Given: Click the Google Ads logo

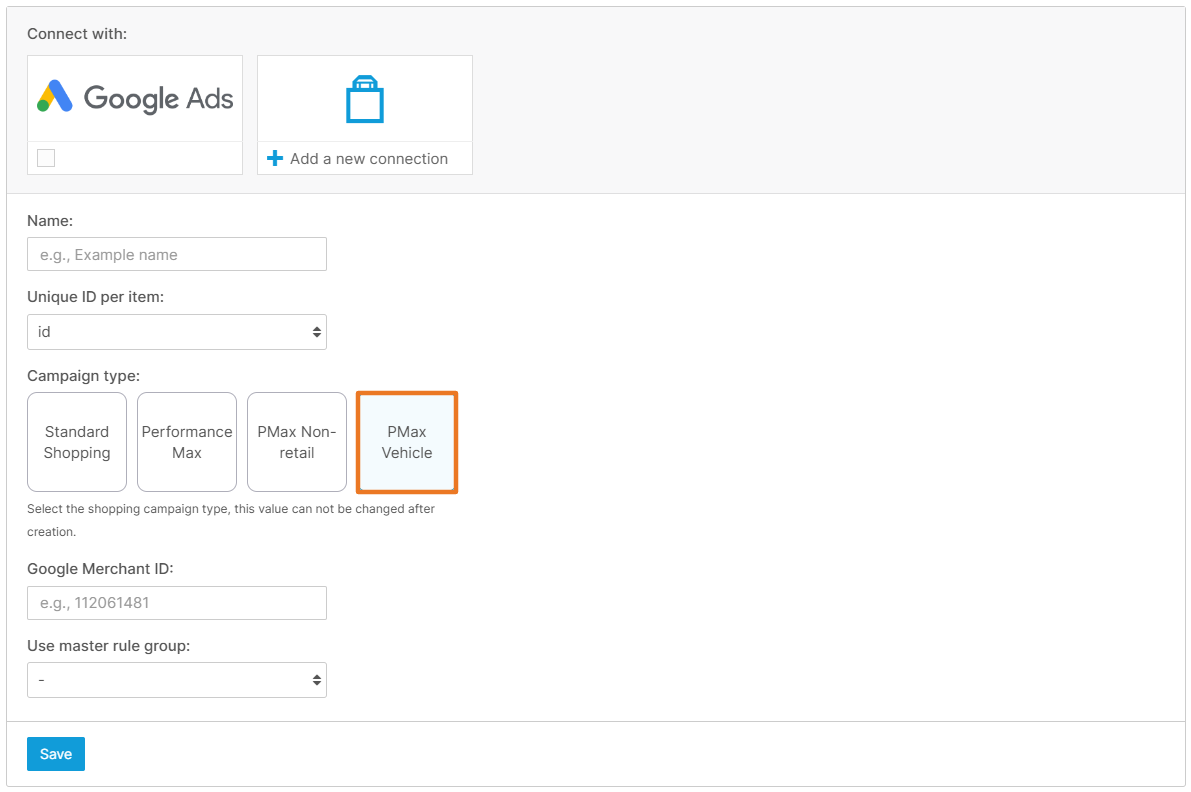Looking at the screenshot, I should 135,98.
